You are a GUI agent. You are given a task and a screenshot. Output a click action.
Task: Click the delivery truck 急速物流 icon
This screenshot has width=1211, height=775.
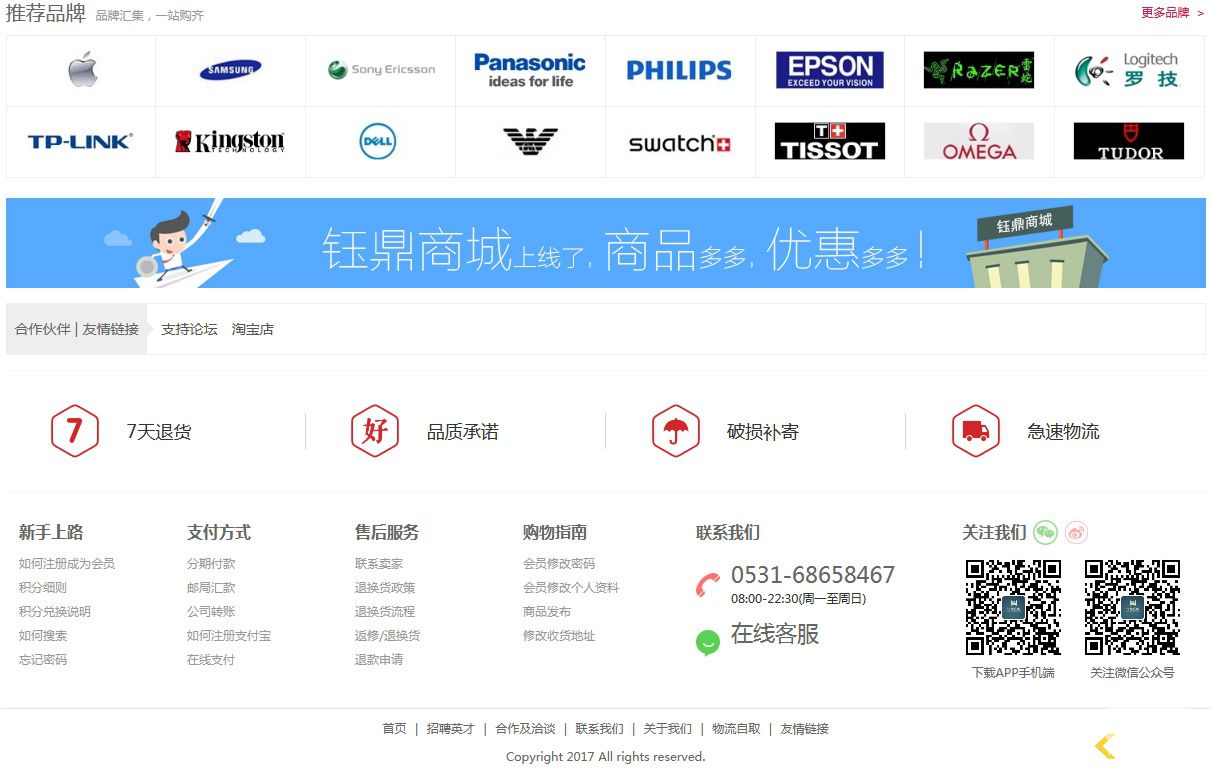click(975, 431)
